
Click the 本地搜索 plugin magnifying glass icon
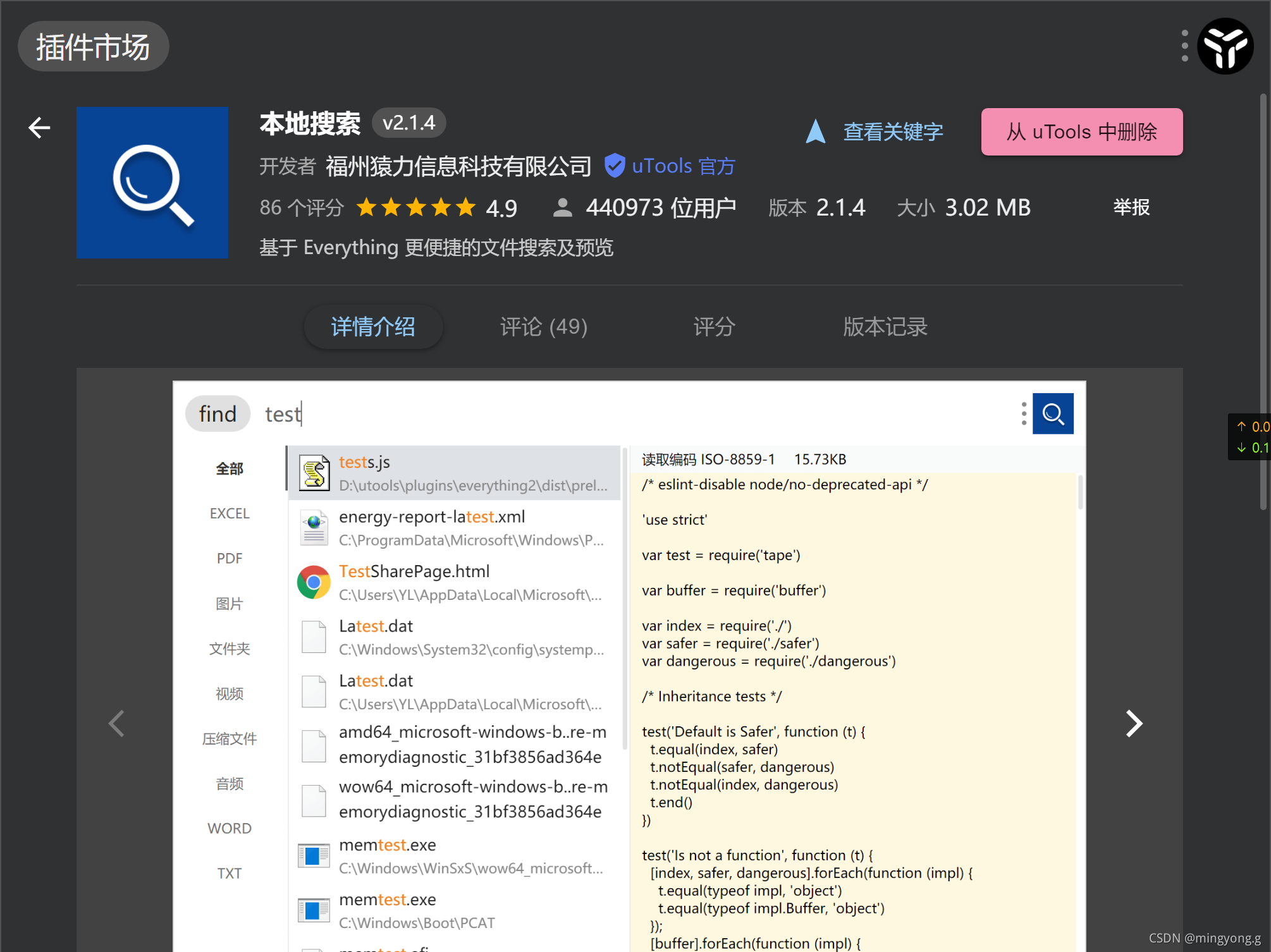click(152, 183)
